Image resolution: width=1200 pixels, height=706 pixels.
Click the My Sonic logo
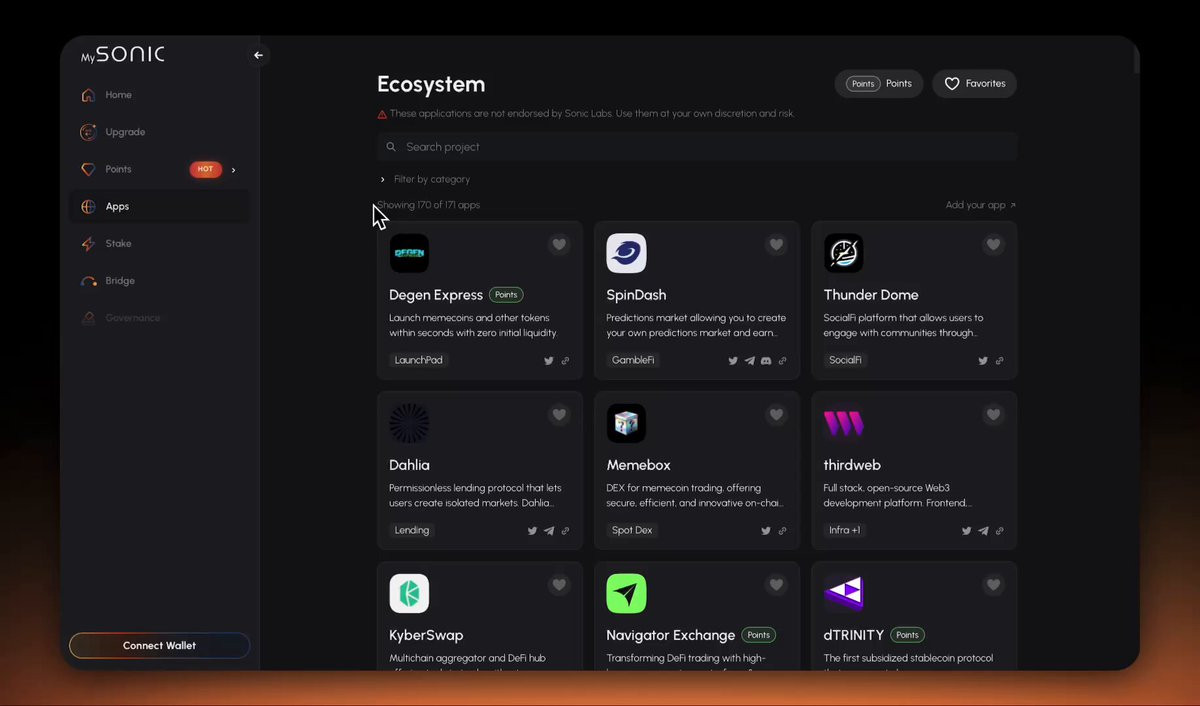point(122,55)
